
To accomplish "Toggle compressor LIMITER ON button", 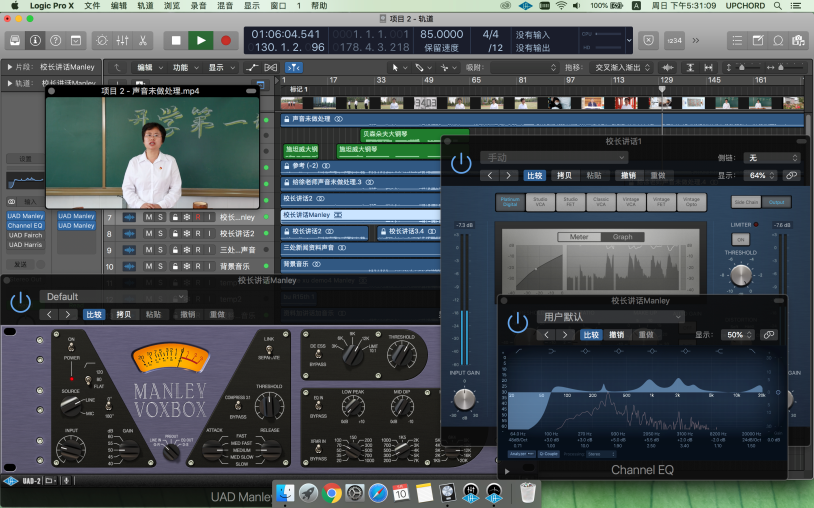I will point(741,239).
